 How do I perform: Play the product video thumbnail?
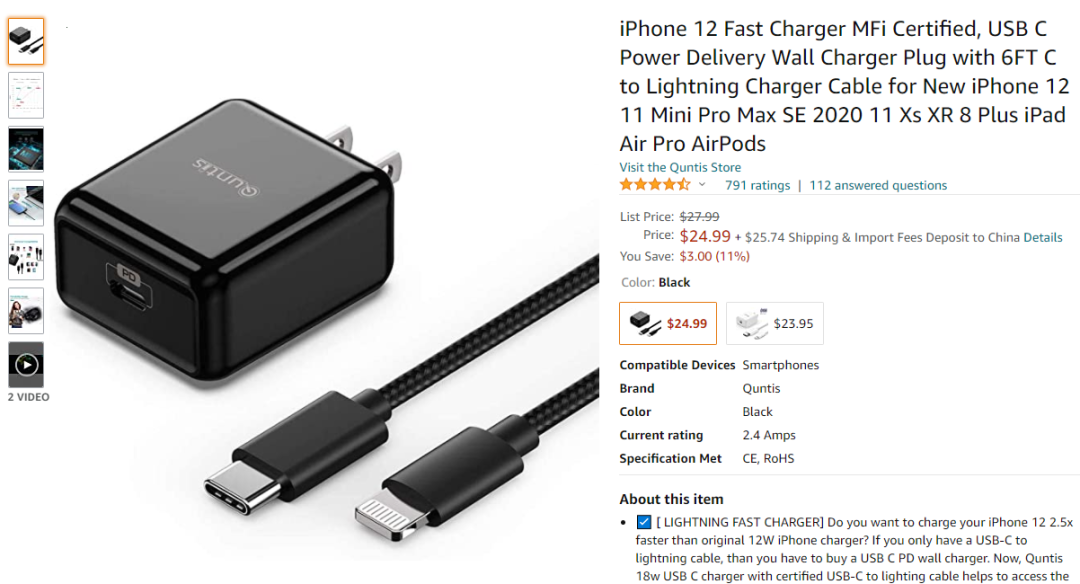pyautogui.click(x=26, y=364)
